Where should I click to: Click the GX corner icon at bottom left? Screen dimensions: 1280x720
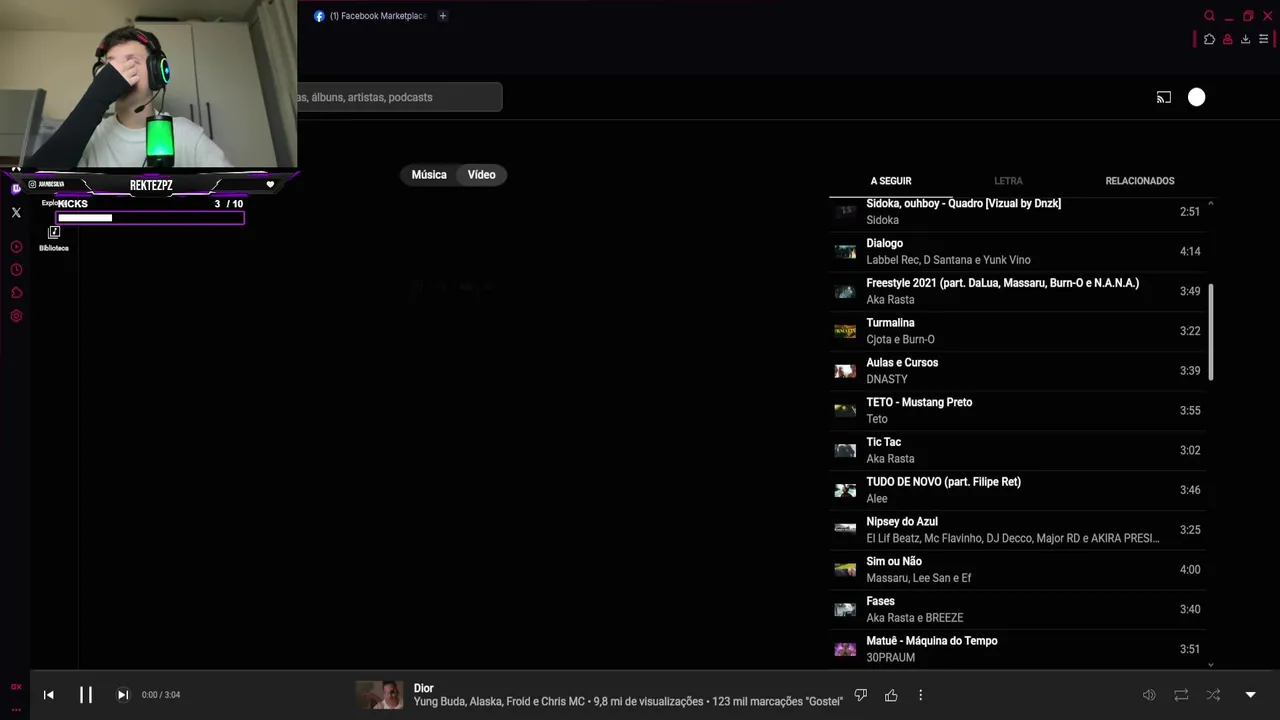click(16, 687)
